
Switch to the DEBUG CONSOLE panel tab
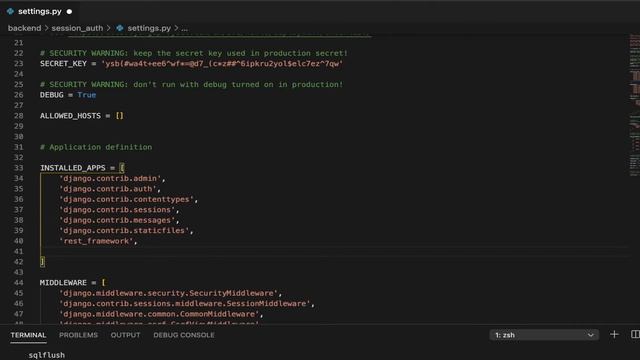(184, 335)
